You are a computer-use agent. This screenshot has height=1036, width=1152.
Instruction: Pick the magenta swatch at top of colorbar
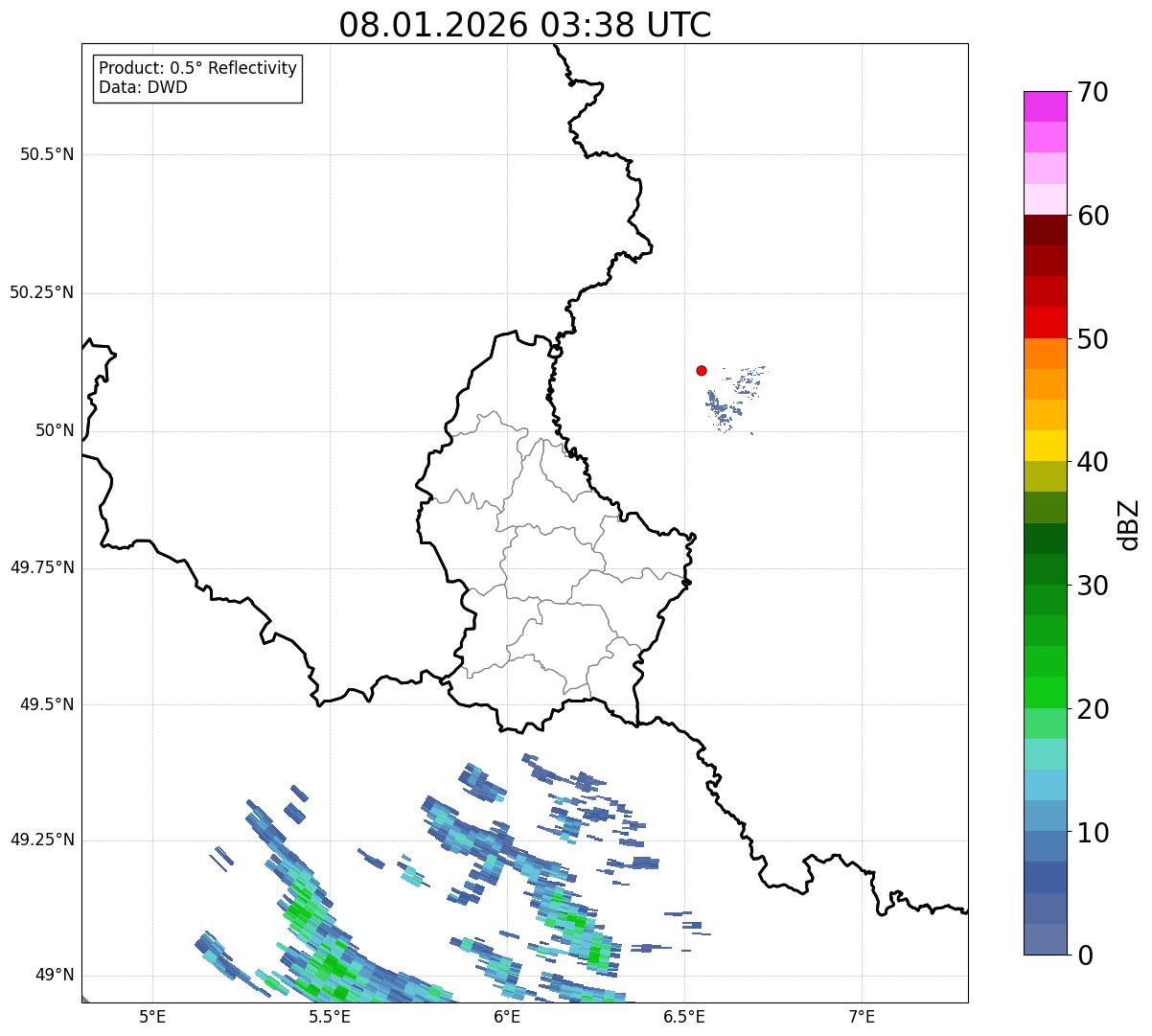click(x=1046, y=106)
